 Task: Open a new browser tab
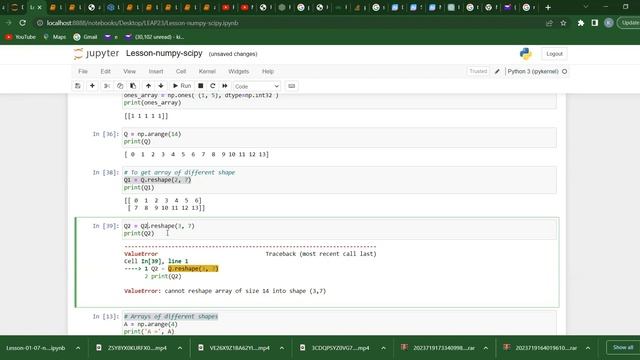pos(548,7)
